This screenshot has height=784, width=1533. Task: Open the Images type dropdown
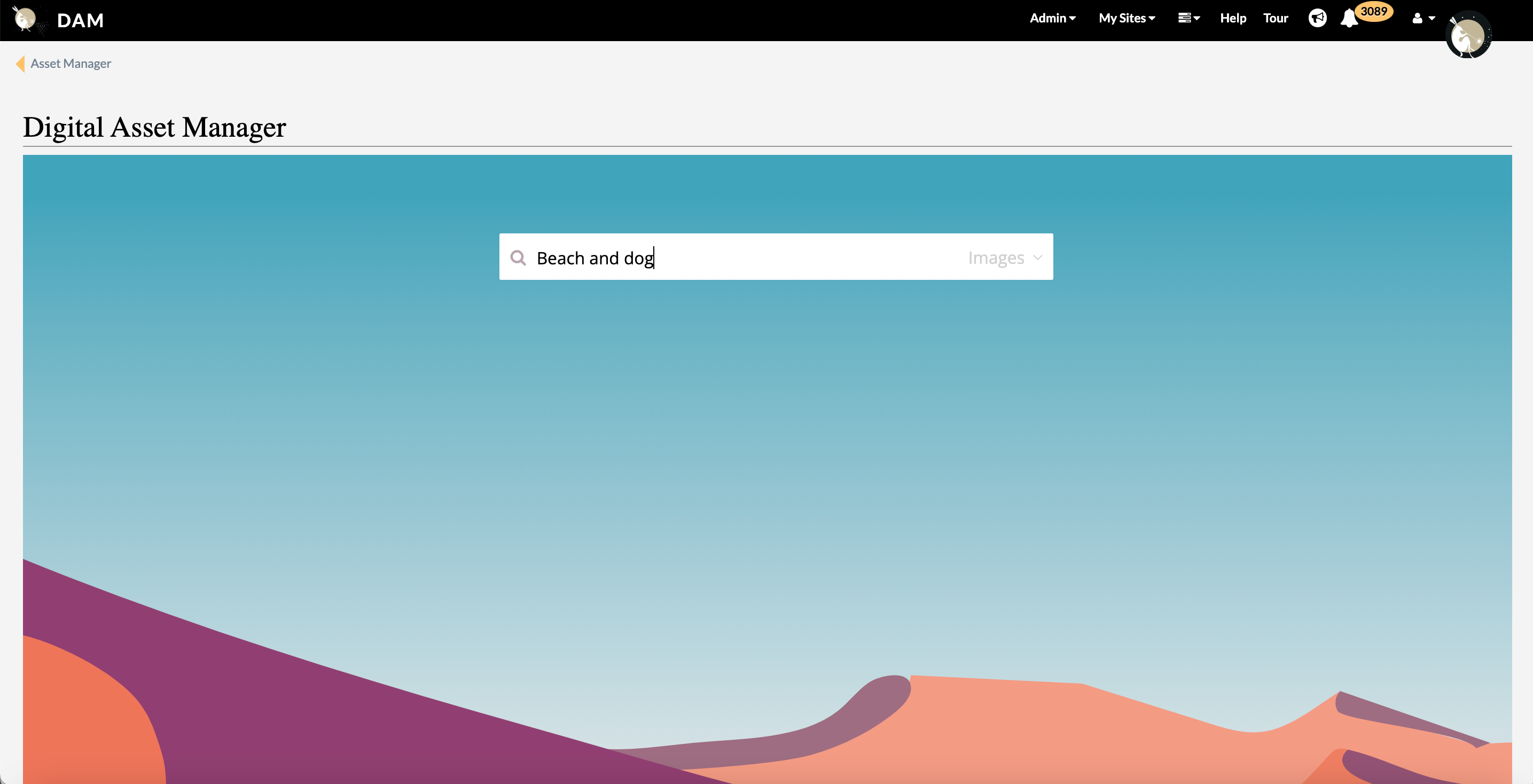click(x=1005, y=257)
